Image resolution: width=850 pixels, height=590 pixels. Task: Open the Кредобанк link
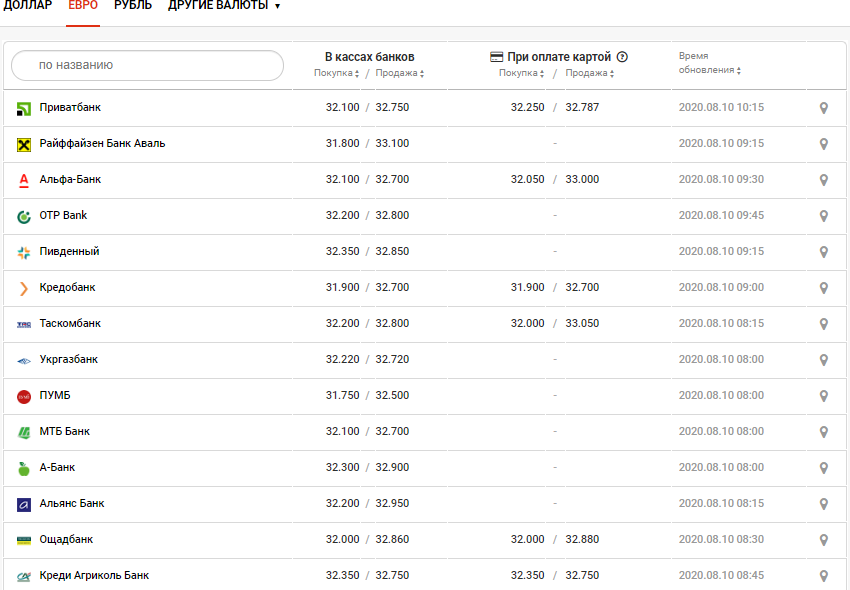tap(67, 287)
